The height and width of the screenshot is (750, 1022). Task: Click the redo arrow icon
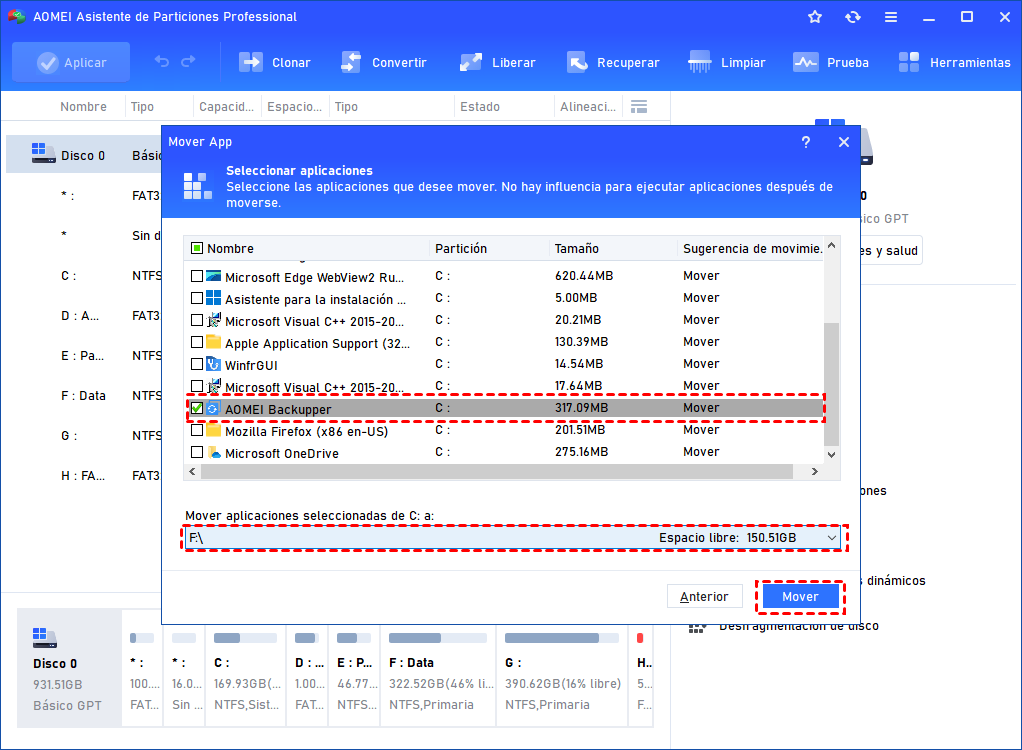tap(188, 62)
